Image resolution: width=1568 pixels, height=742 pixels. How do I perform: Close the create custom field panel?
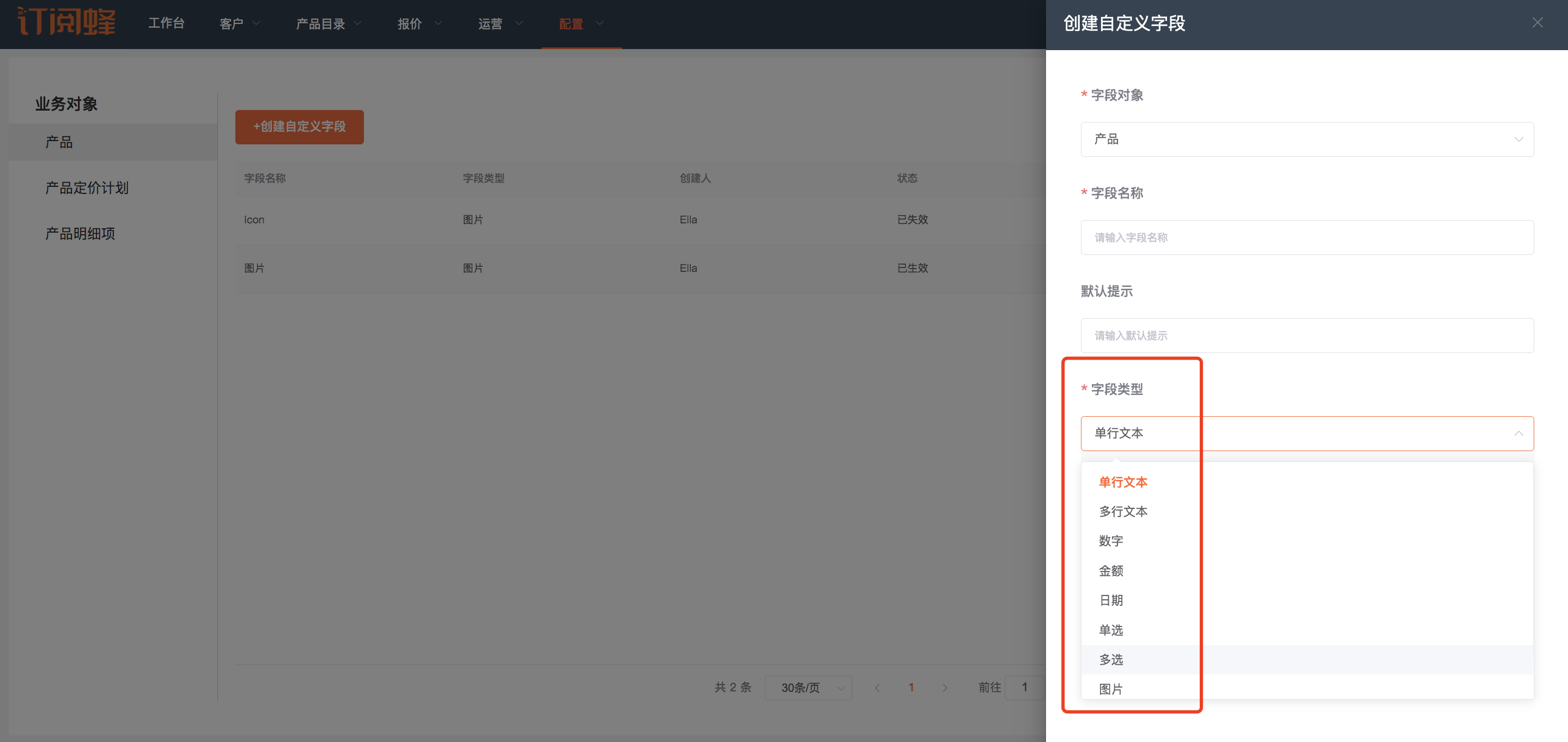click(x=1537, y=23)
